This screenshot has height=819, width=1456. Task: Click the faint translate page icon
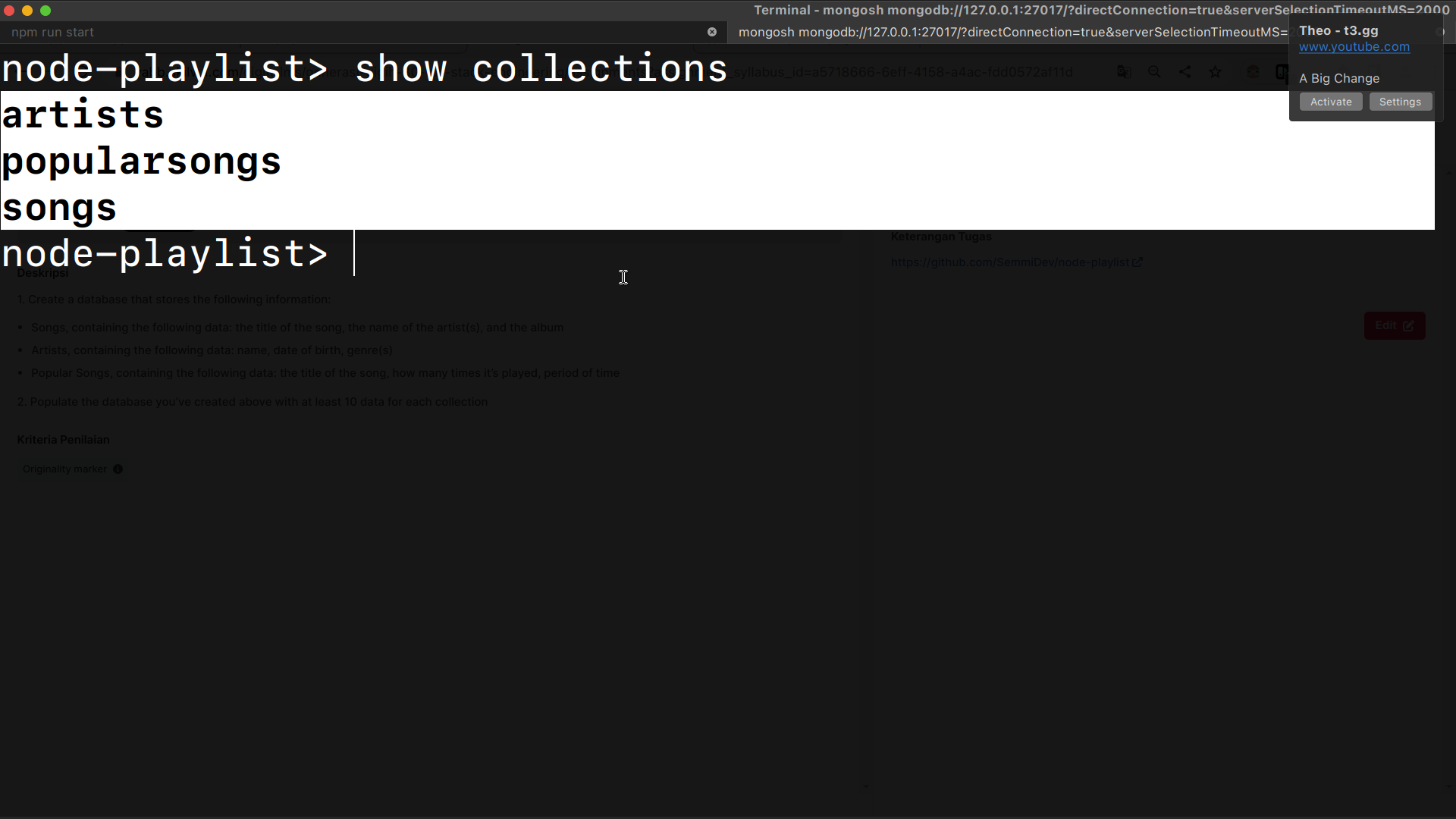[x=1124, y=71]
